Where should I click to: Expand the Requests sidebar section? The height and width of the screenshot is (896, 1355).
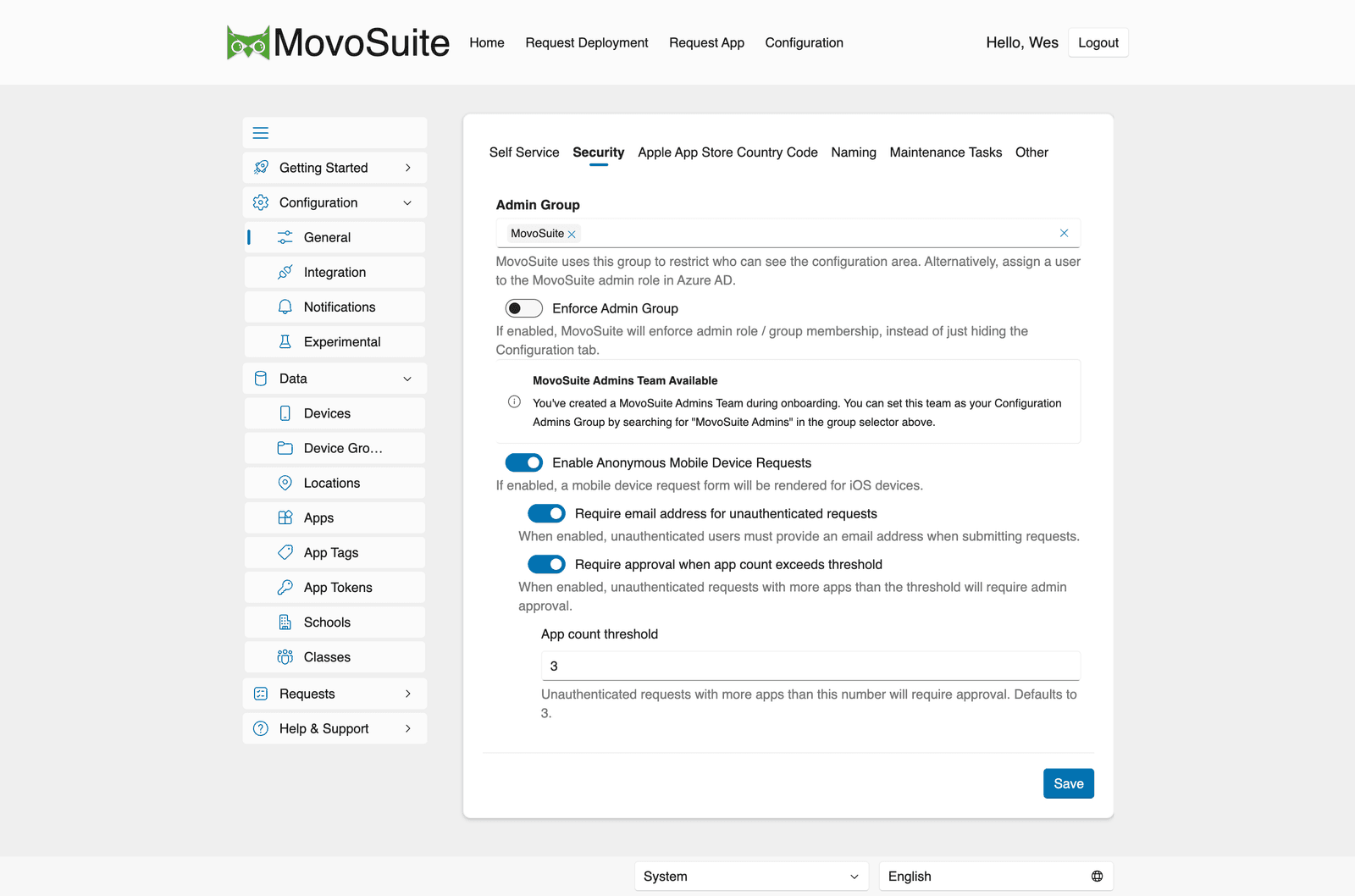[x=407, y=694]
